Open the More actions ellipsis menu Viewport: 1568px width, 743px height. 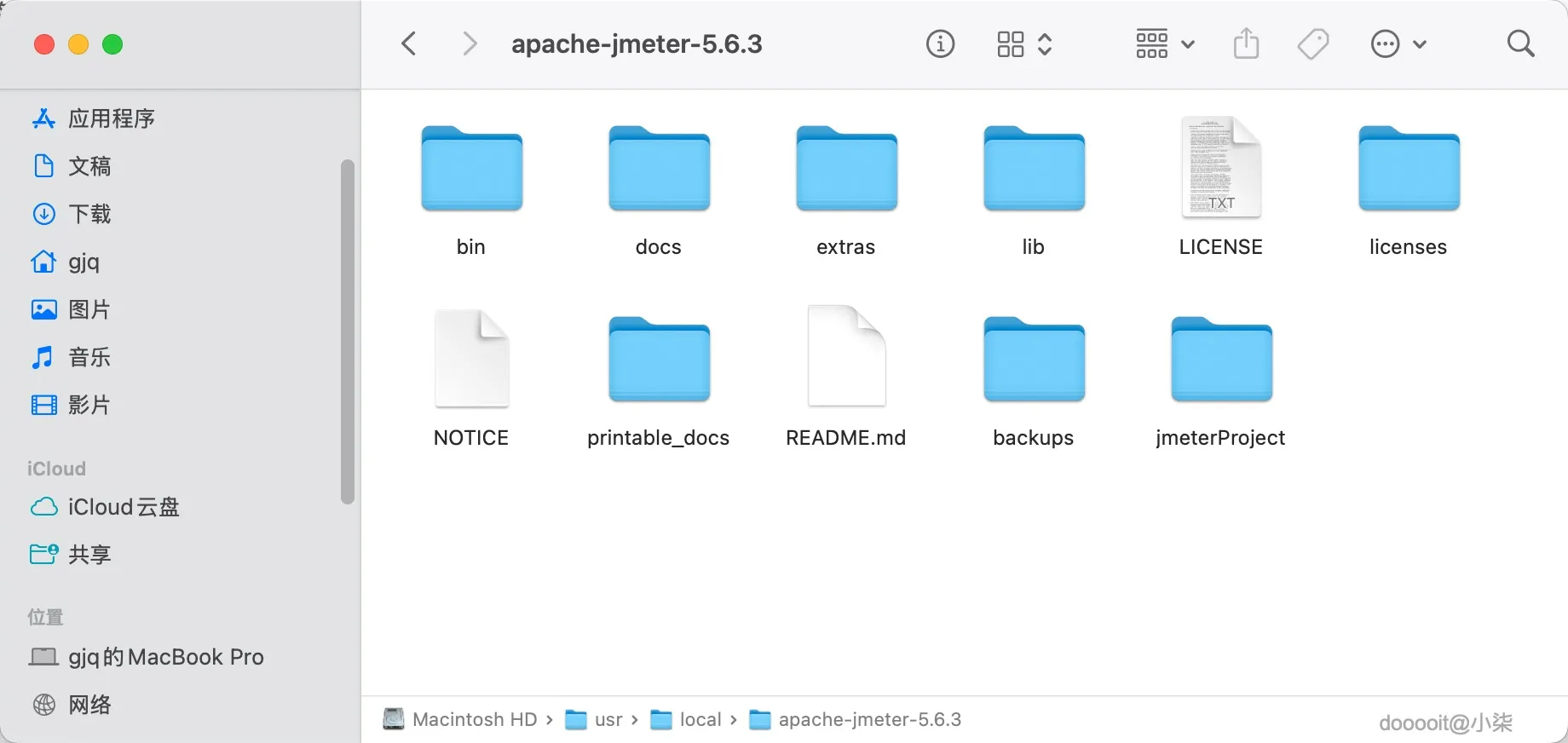1398,43
